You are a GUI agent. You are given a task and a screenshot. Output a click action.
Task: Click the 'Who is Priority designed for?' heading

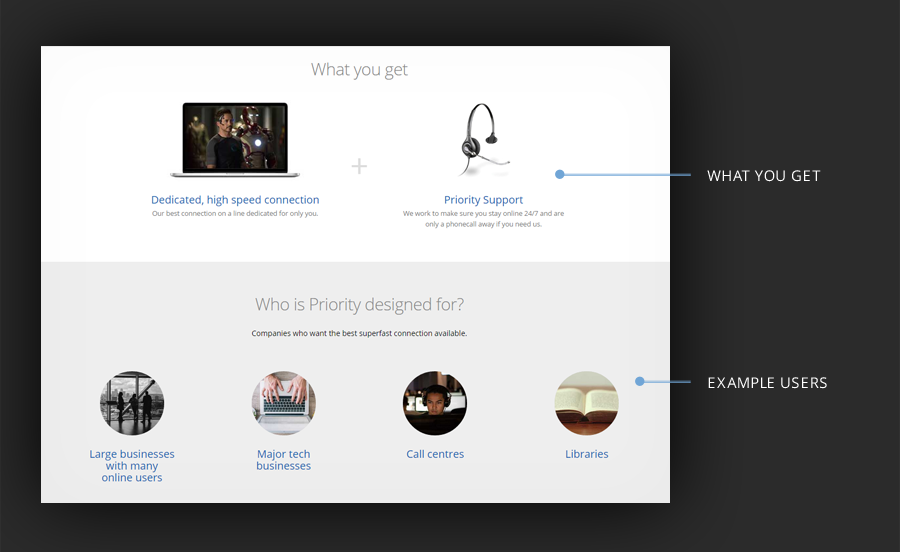pyautogui.click(x=359, y=305)
